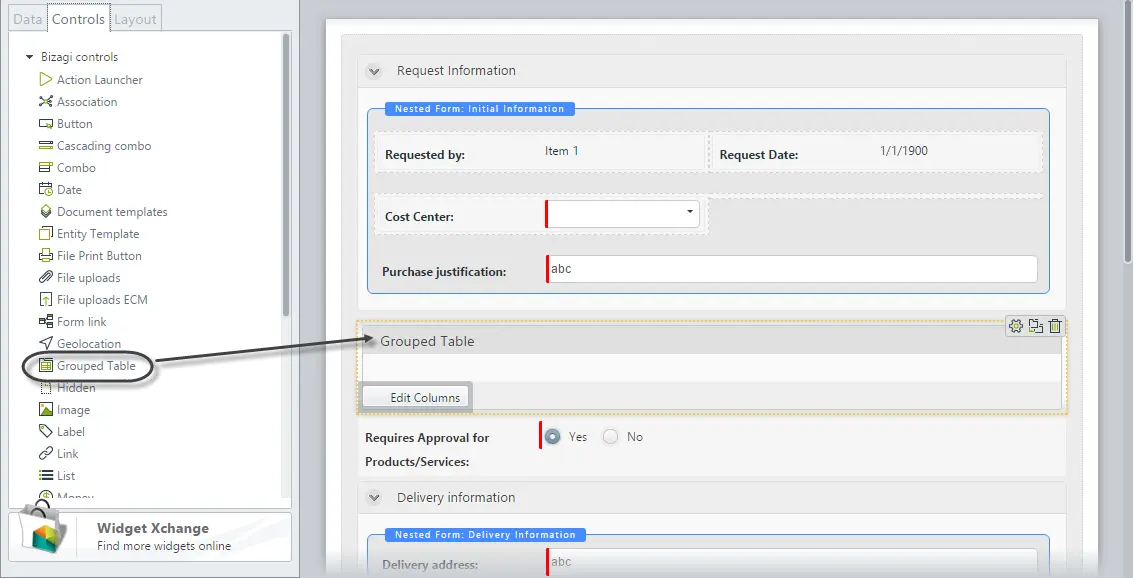Image resolution: width=1134 pixels, height=578 pixels.
Task: Select the No radio button
Action: tap(610, 437)
